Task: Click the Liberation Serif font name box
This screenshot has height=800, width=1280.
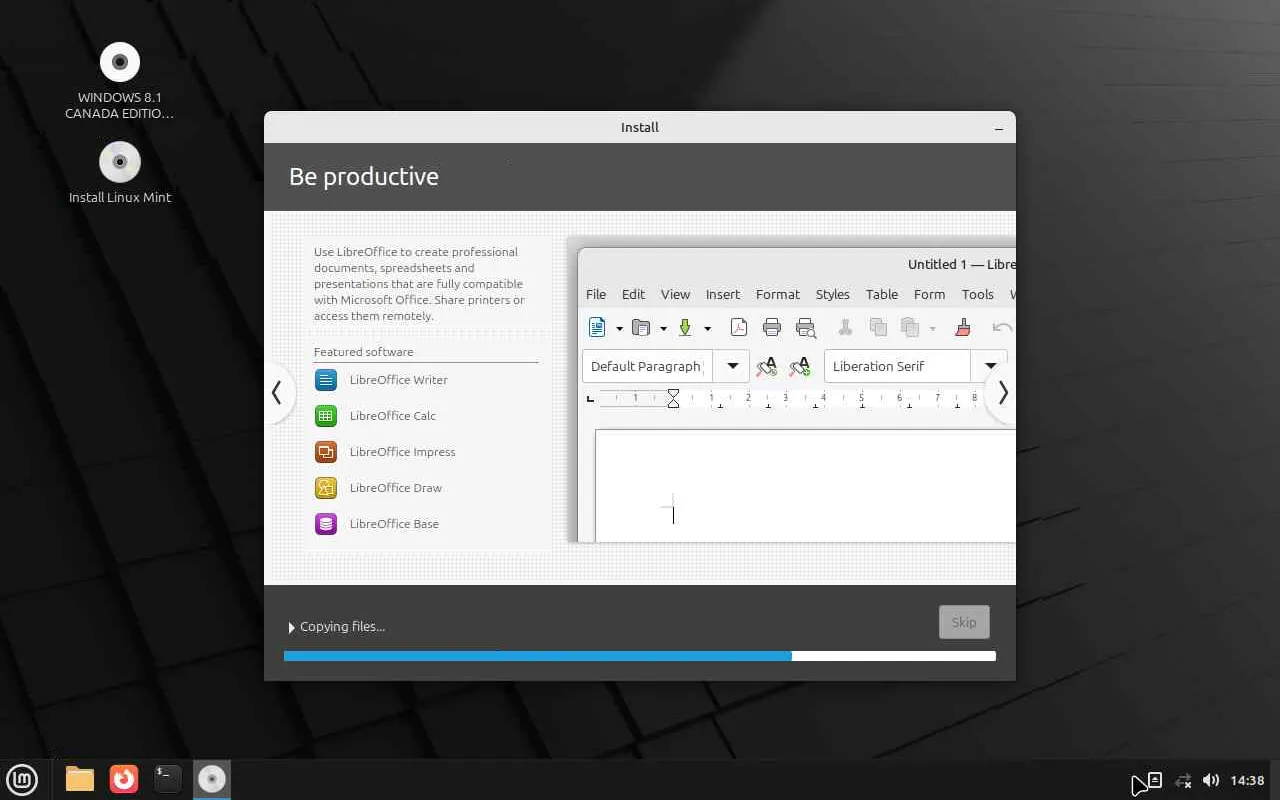Action: click(x=897, y=366)
